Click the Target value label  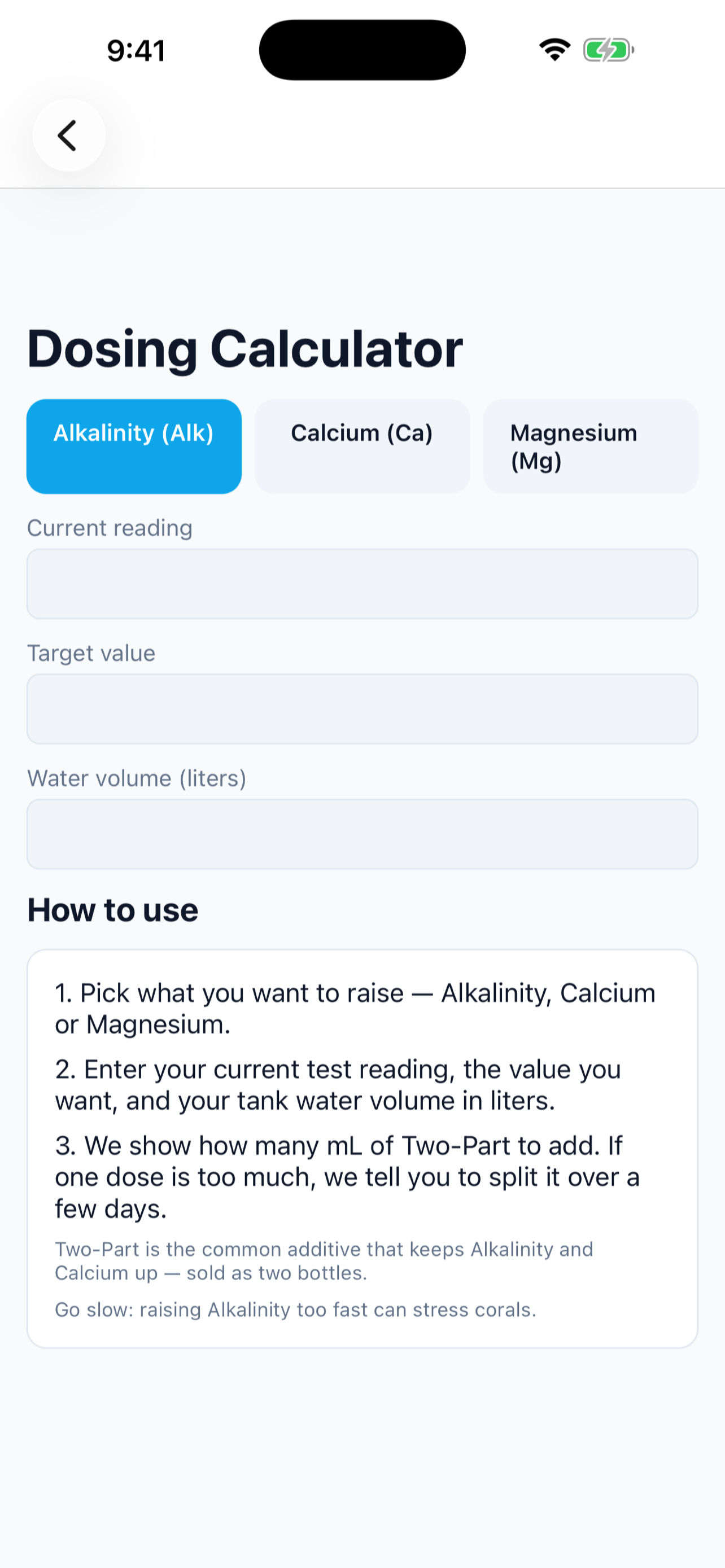91,653
